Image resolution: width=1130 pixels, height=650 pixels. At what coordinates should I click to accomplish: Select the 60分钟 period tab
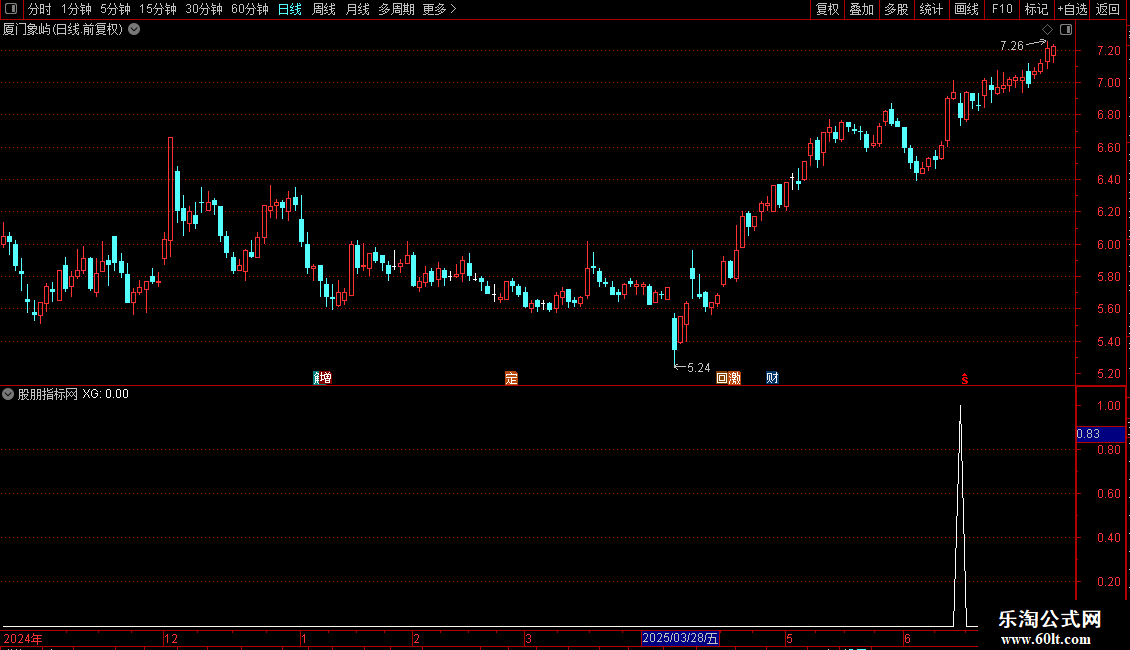coord(249,9)
